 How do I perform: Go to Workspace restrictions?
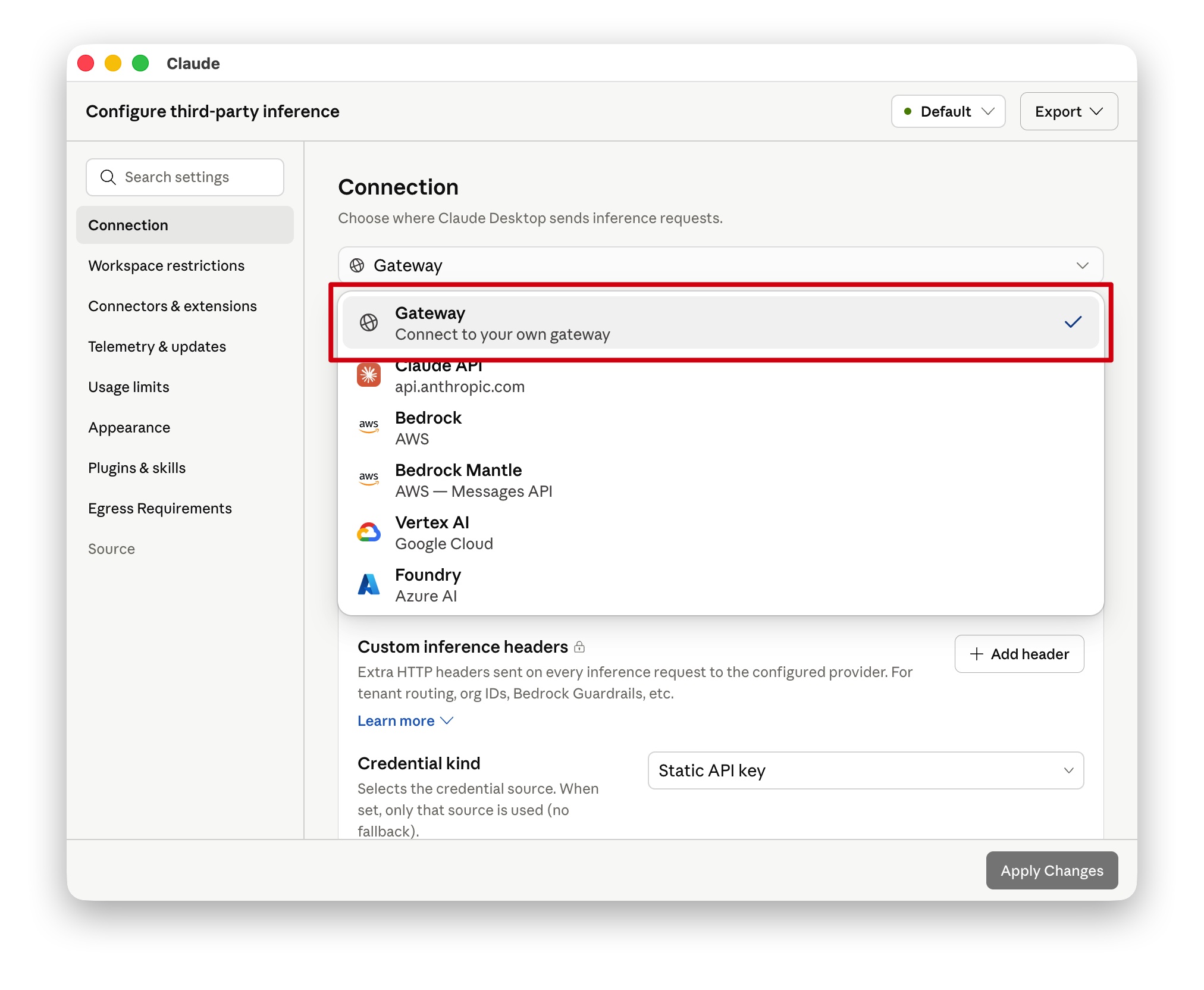click(185, 265)
